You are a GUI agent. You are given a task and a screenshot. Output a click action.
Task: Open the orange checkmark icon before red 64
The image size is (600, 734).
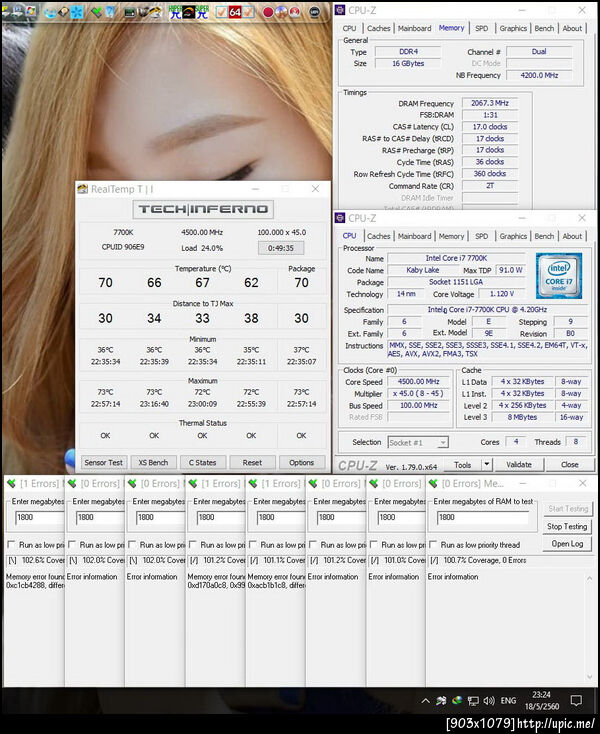click(222, 12)
